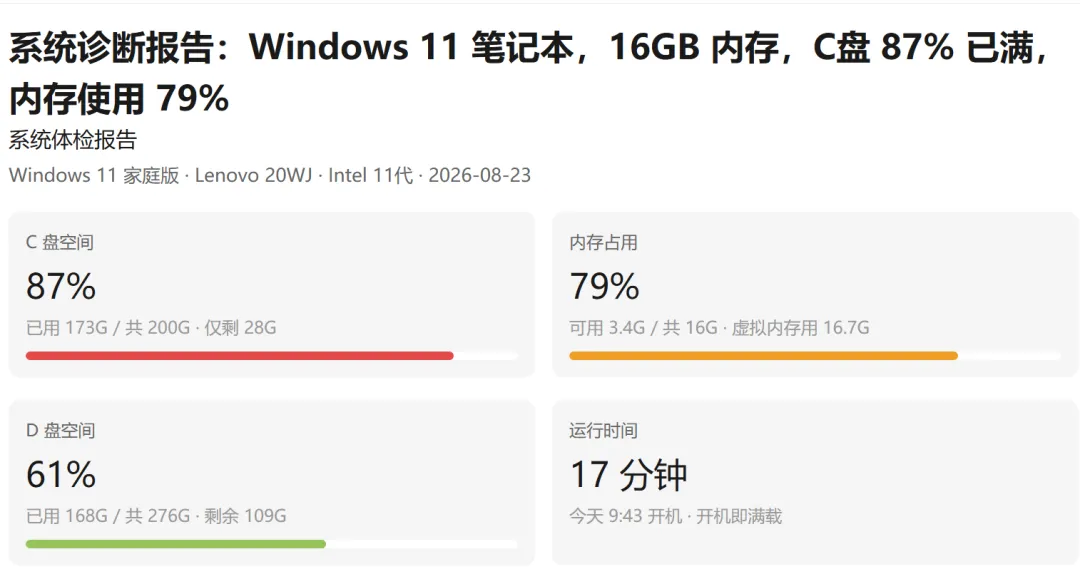
Task: Click the Windows 11 家庭版 device info line
Action: coord(270,176)
